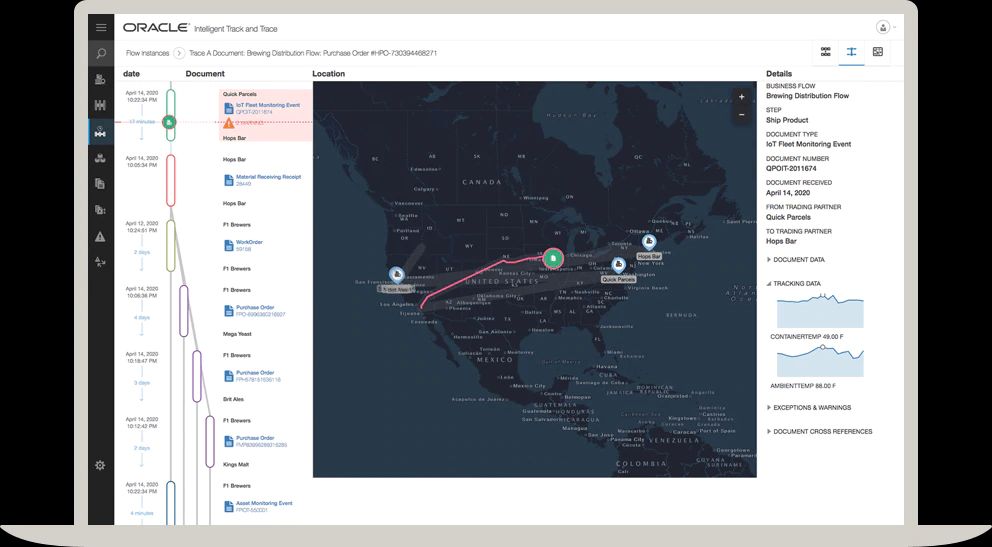The height and width of the screenshot is (547, 992).
Task: Zoom in on the map with plus
Action: coord(741,97)
